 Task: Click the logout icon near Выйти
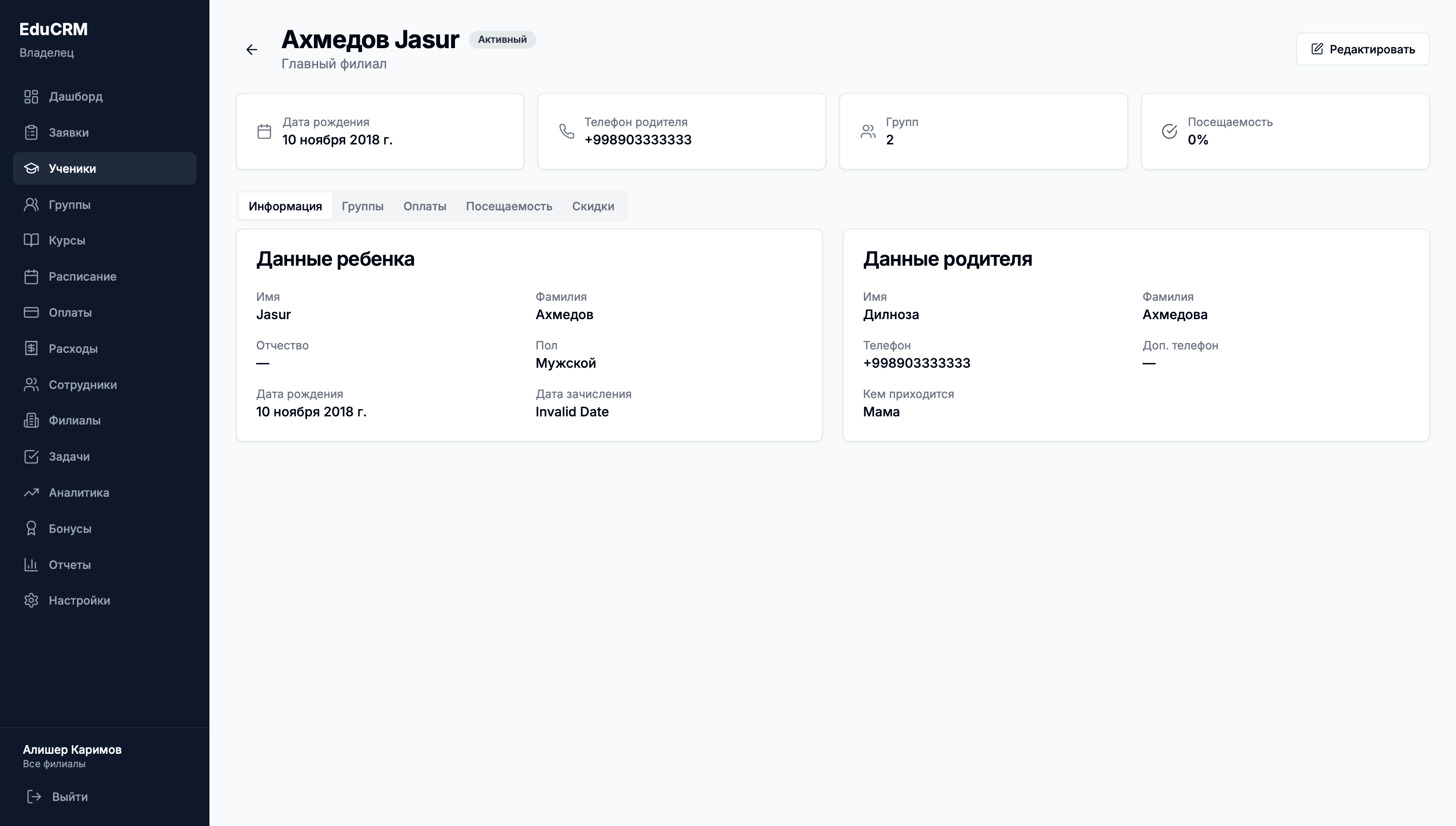(34, 797)
